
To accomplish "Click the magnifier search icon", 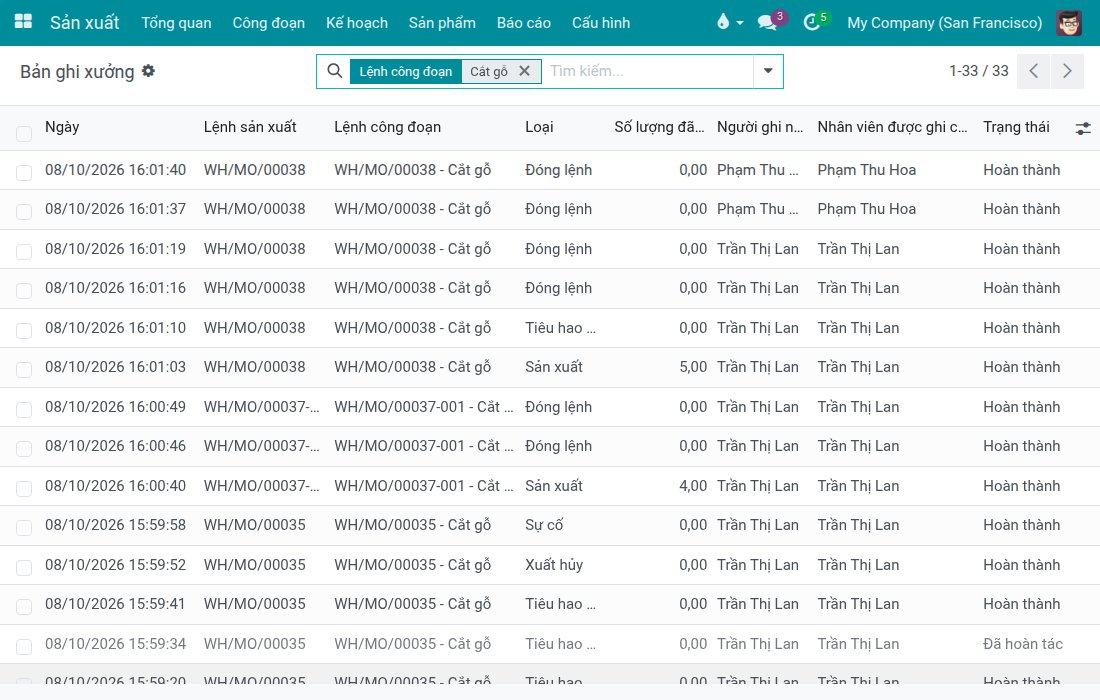I will (335, 71).
